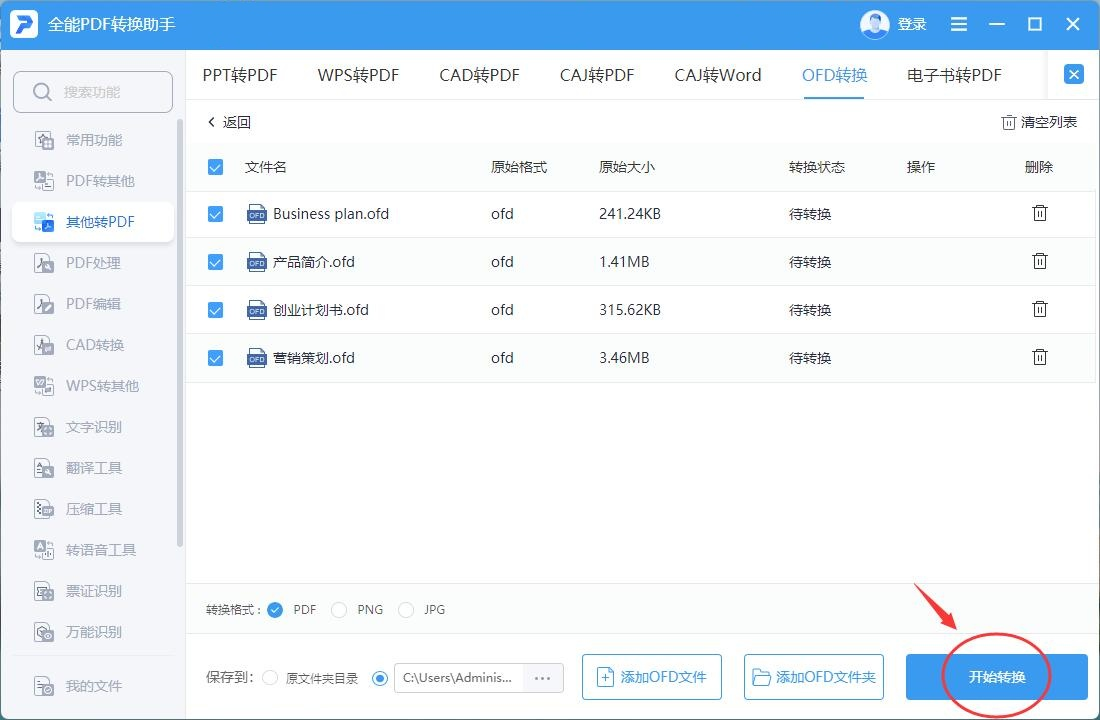Go back using the 返回 chevron

[x=211, y=122]
